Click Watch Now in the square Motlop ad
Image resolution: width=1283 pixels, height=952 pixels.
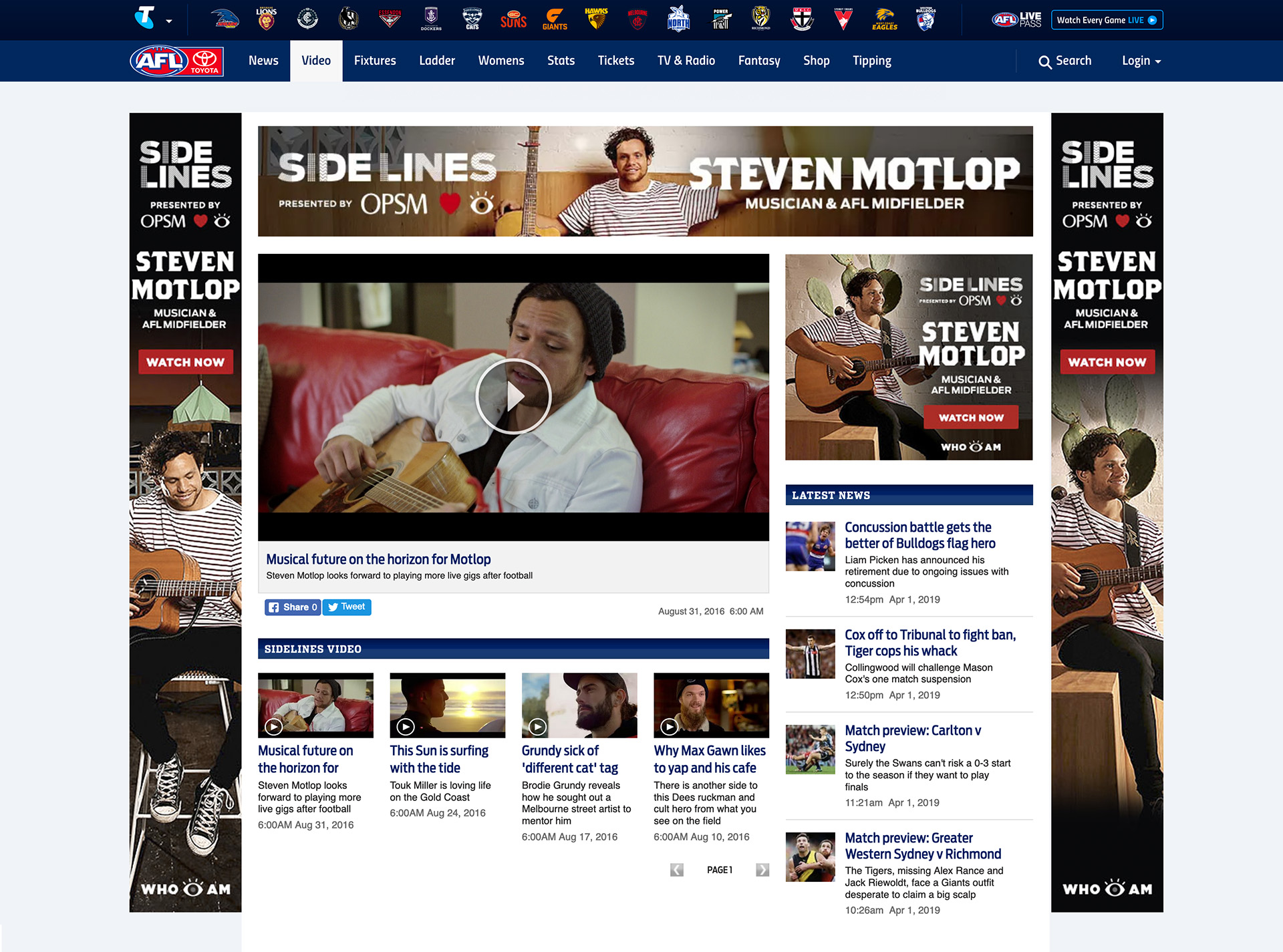click(971, 418)
